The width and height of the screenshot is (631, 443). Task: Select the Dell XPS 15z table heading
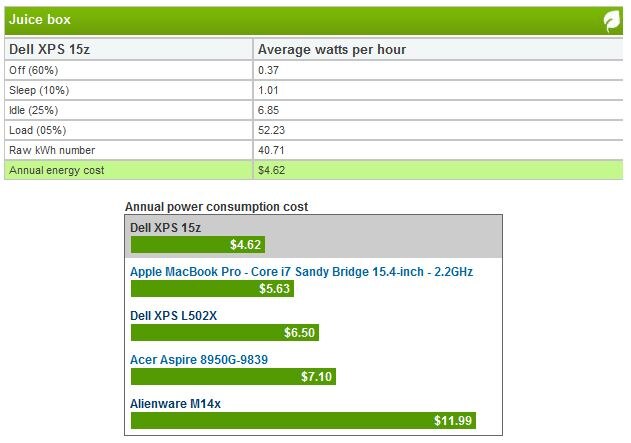pos(49,49)
